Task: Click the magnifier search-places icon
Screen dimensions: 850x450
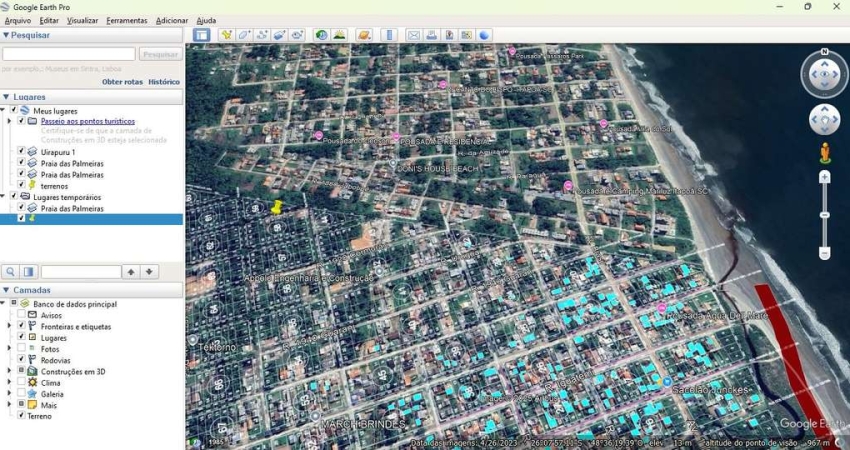Action: click(x=10, y=272)
